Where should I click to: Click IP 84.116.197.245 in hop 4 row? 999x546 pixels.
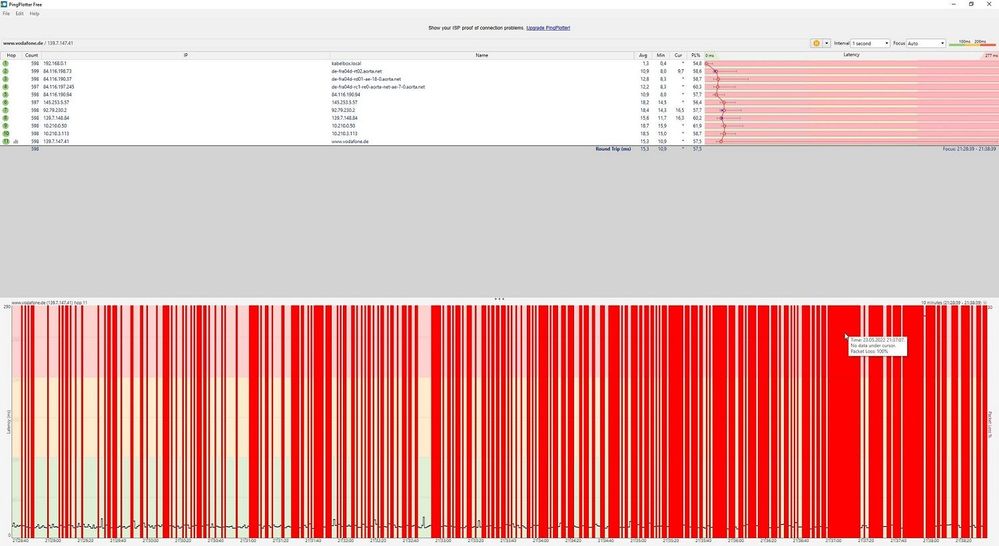[x=59, y=87]
